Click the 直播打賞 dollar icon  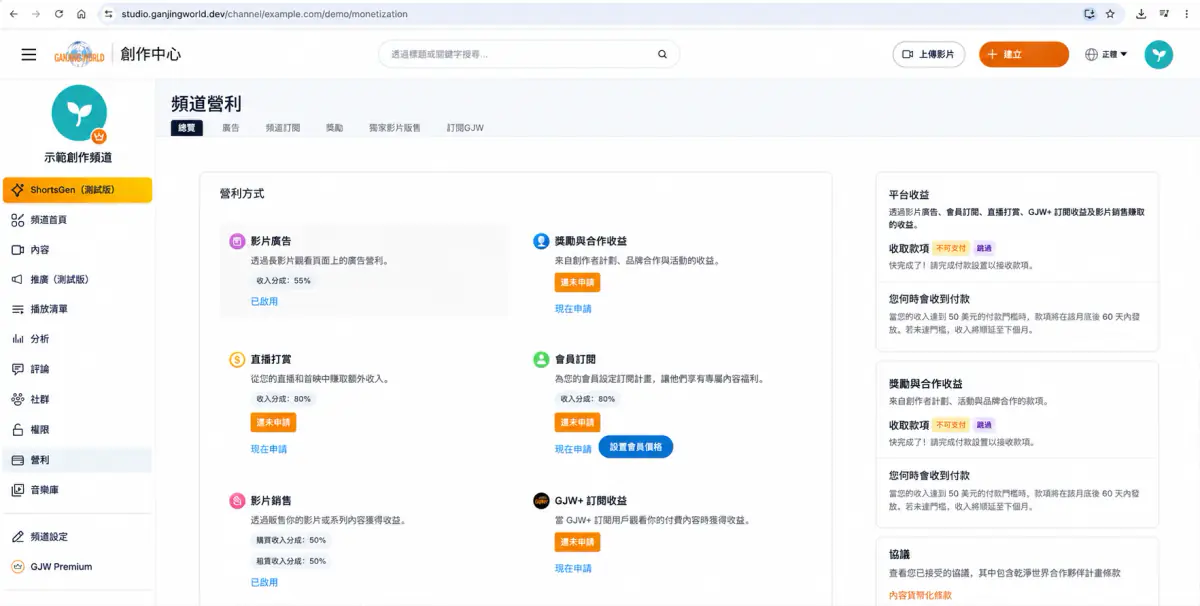(x=237, y=359)
